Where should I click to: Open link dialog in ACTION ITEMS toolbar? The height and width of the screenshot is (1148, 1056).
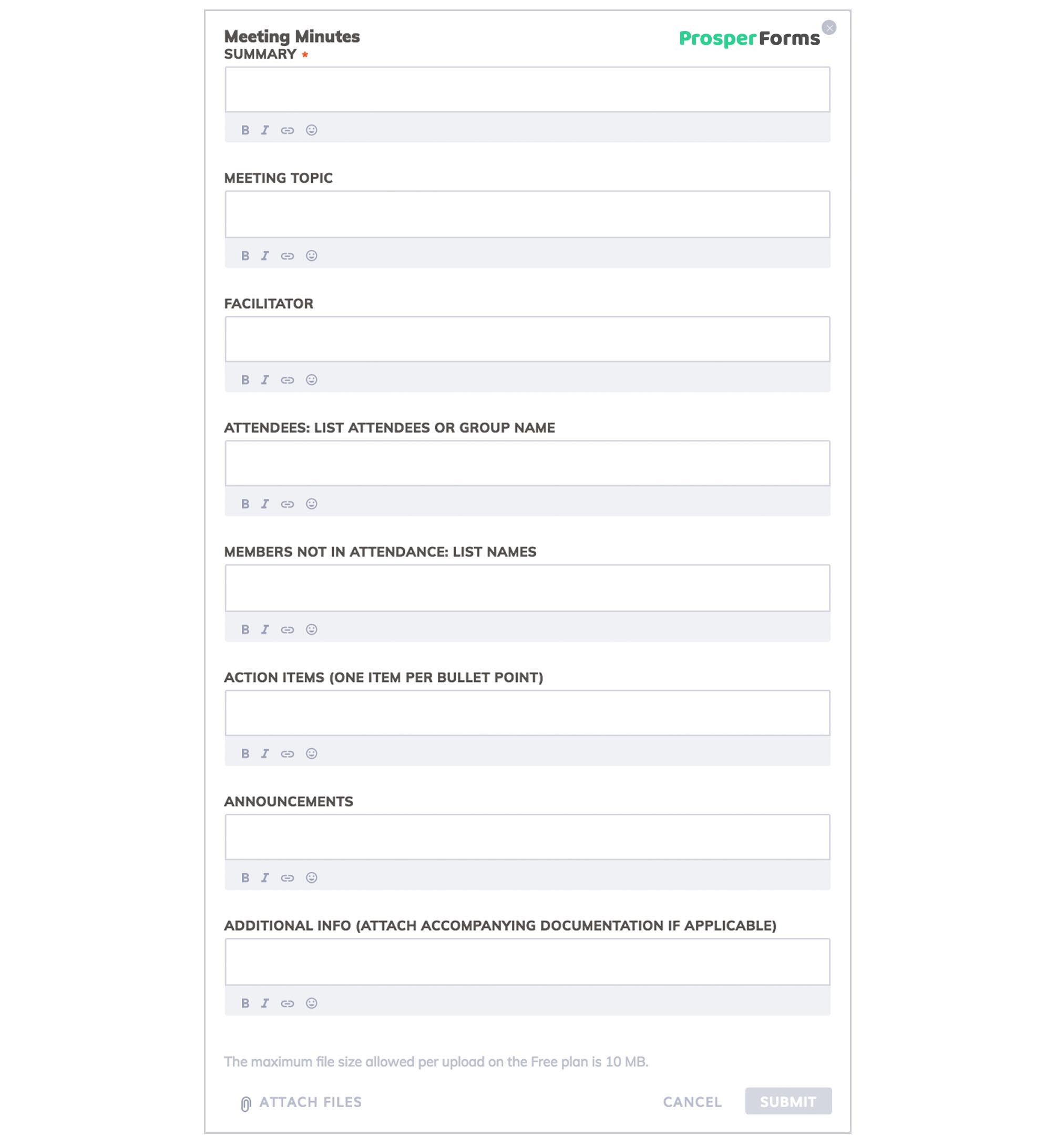288,753
